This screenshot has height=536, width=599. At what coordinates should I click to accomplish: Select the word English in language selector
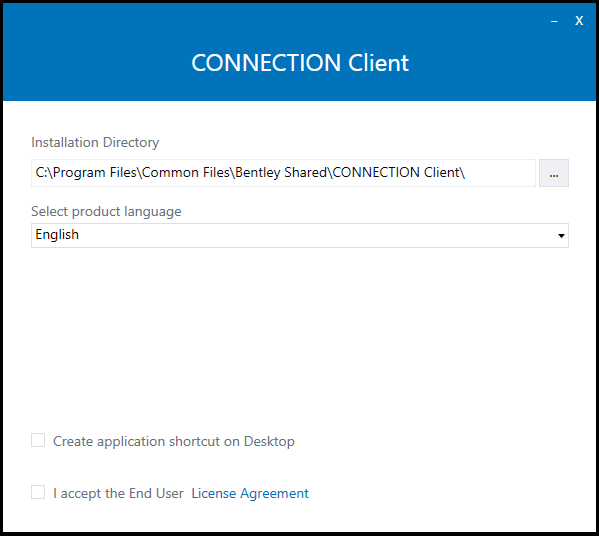(57, 235)
